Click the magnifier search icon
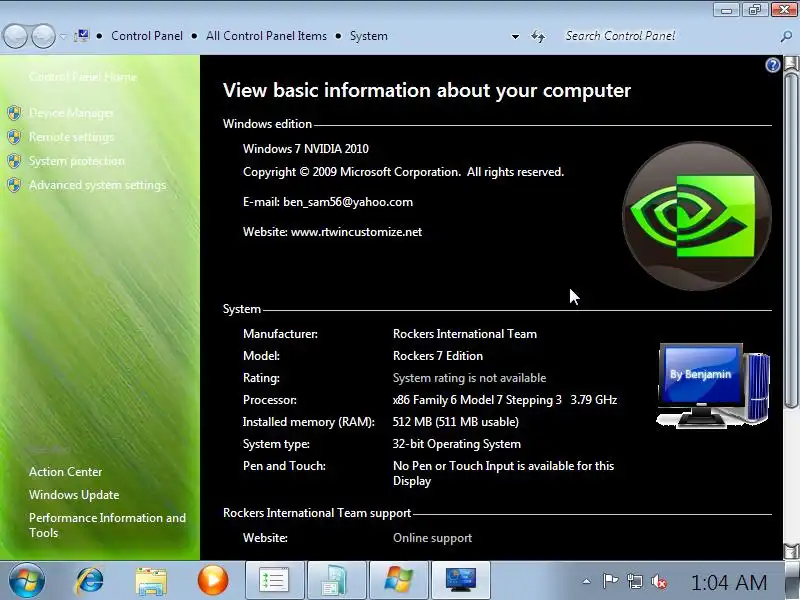The height and width of the screenshot is (600, 800). (786, 36)
